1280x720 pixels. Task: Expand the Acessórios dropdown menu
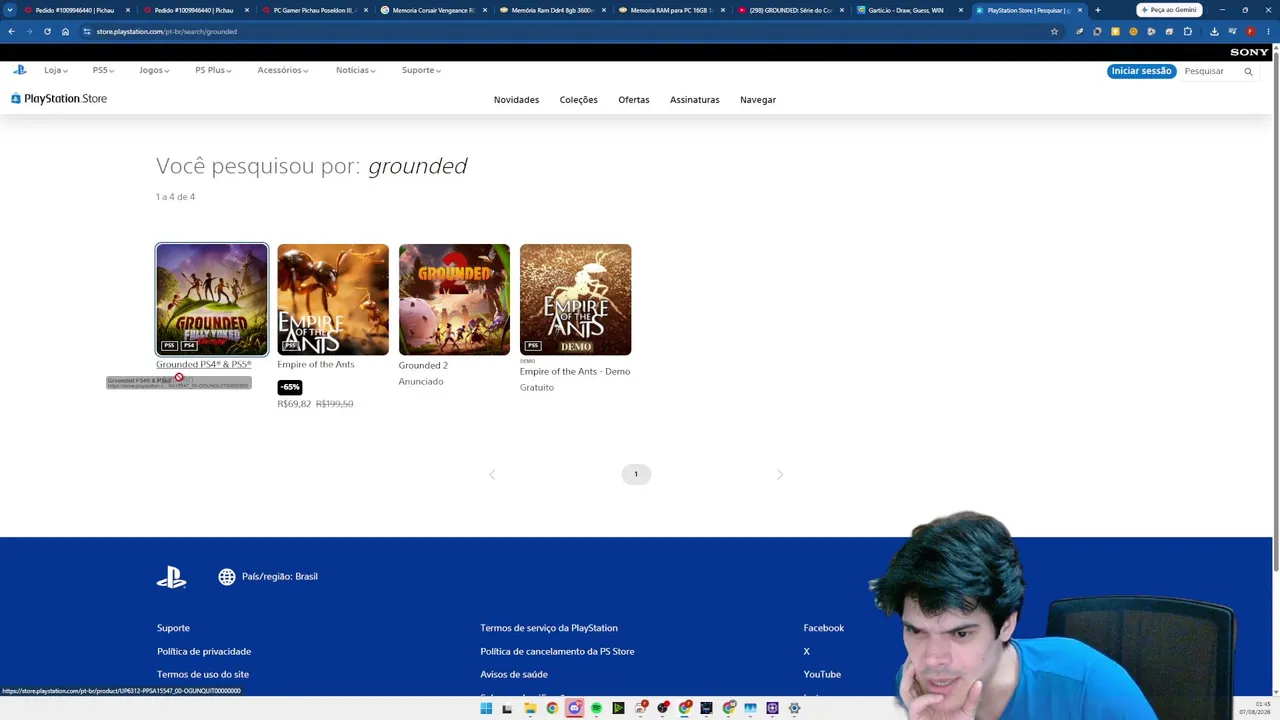283,70
